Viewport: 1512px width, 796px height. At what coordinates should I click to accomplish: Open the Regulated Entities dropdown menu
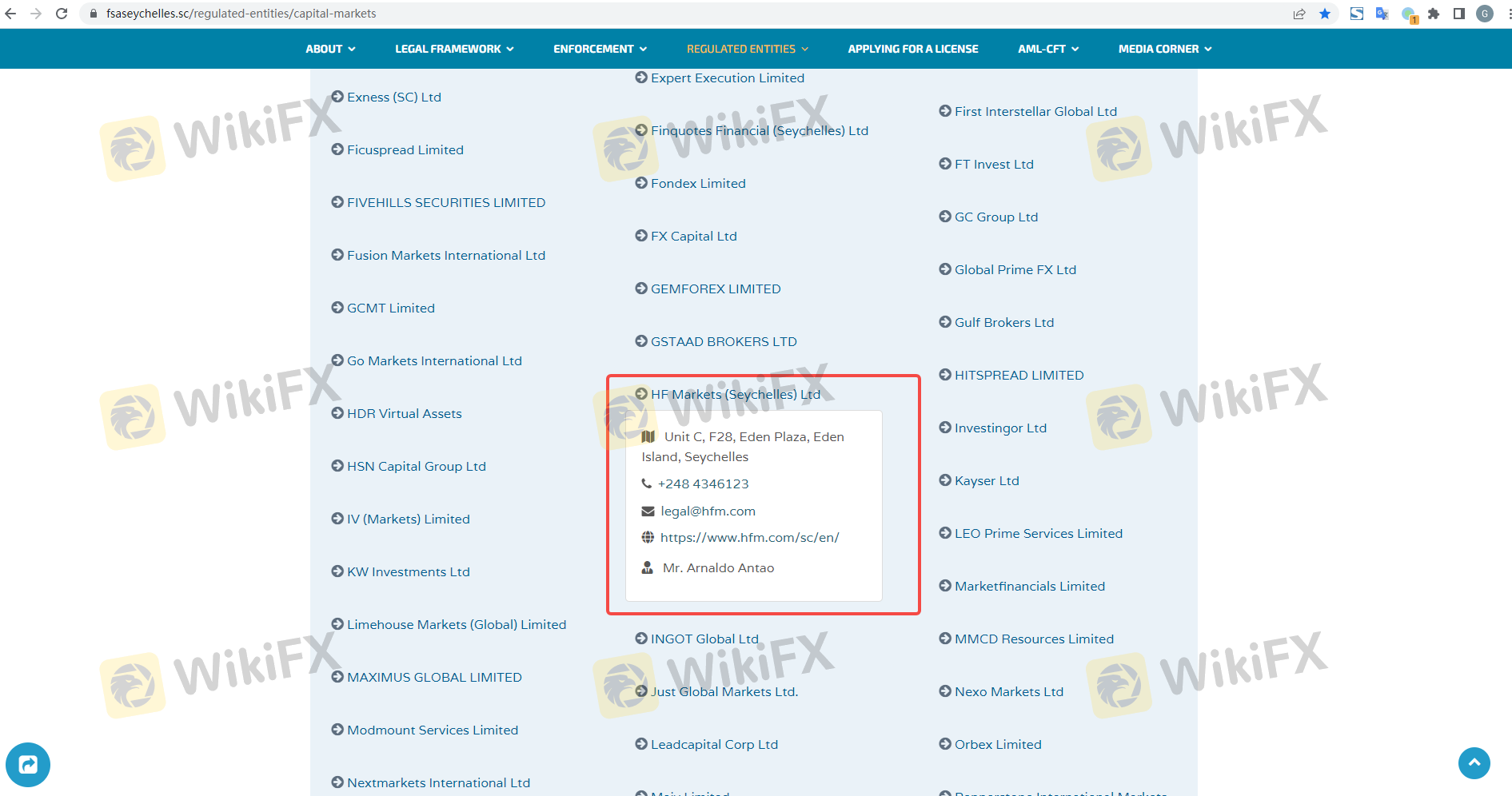pyautogui.click(x=747, y=49)
